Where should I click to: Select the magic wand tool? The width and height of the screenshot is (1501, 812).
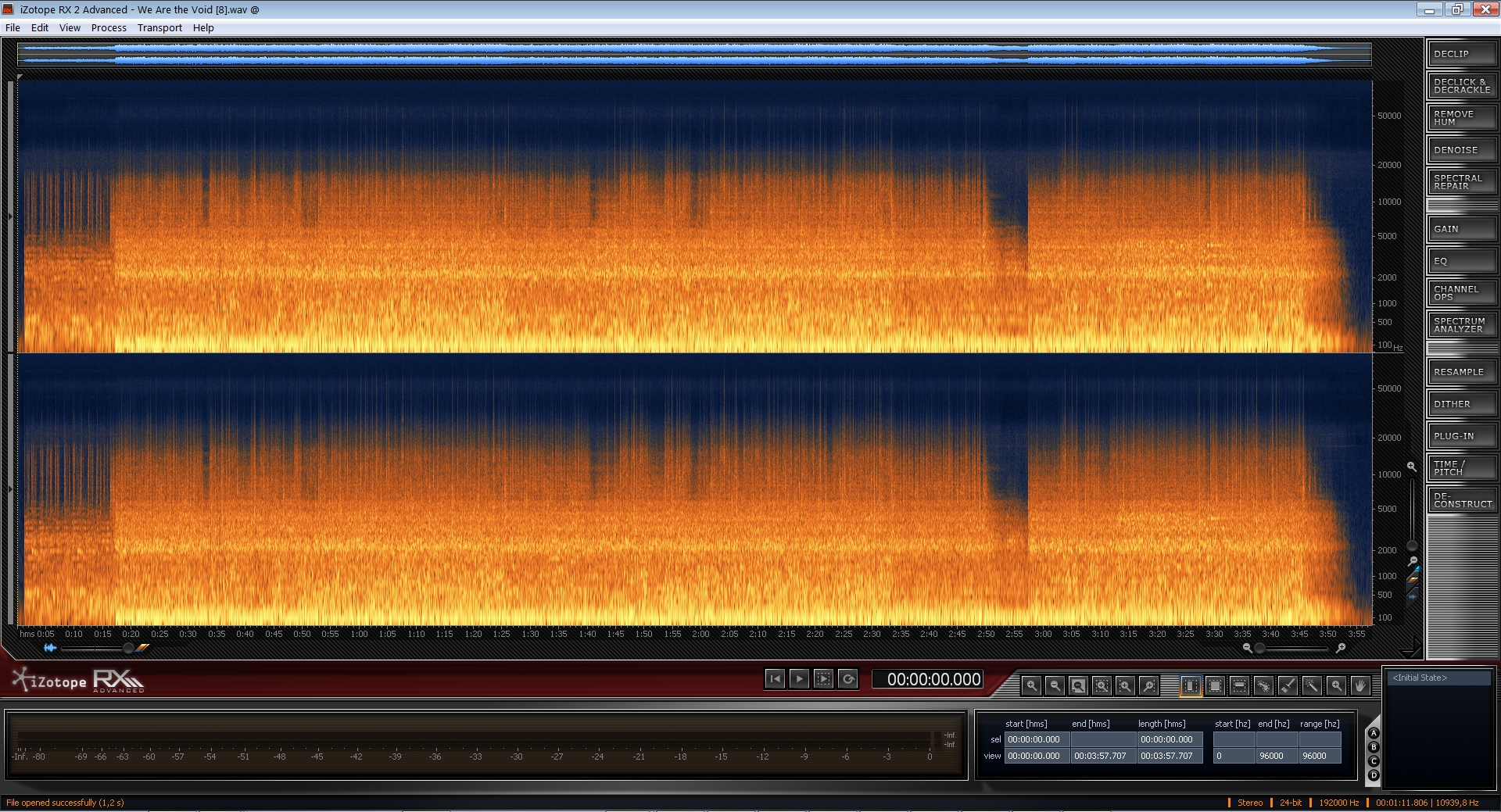[x=1312, y=685]
